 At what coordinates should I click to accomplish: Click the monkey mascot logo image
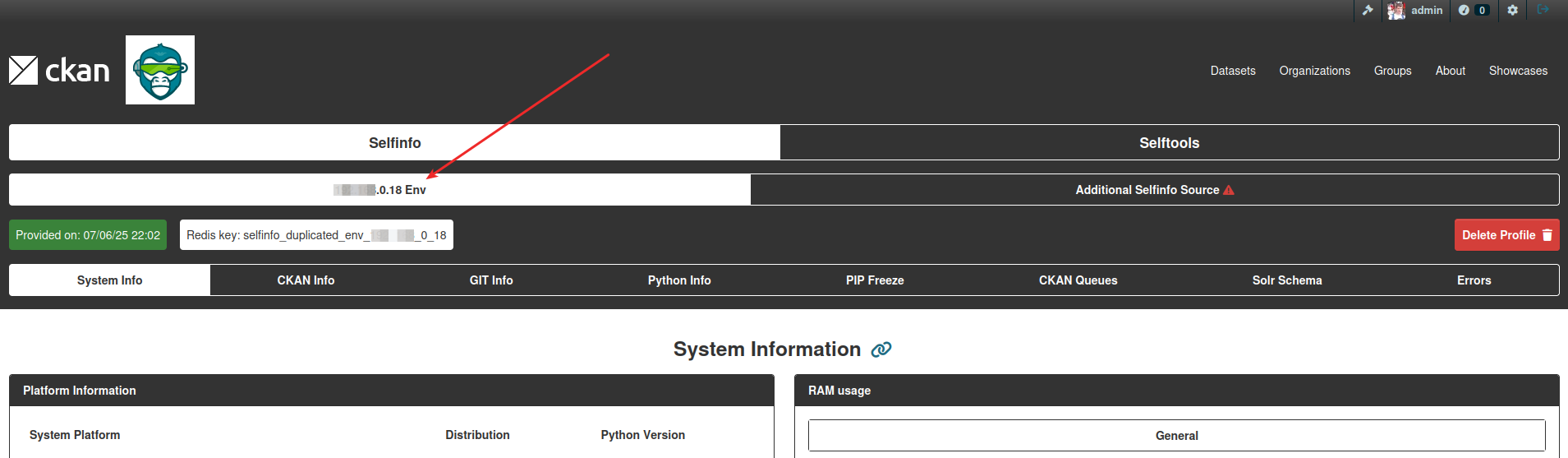pyautogui.click(x=160, y=70)
